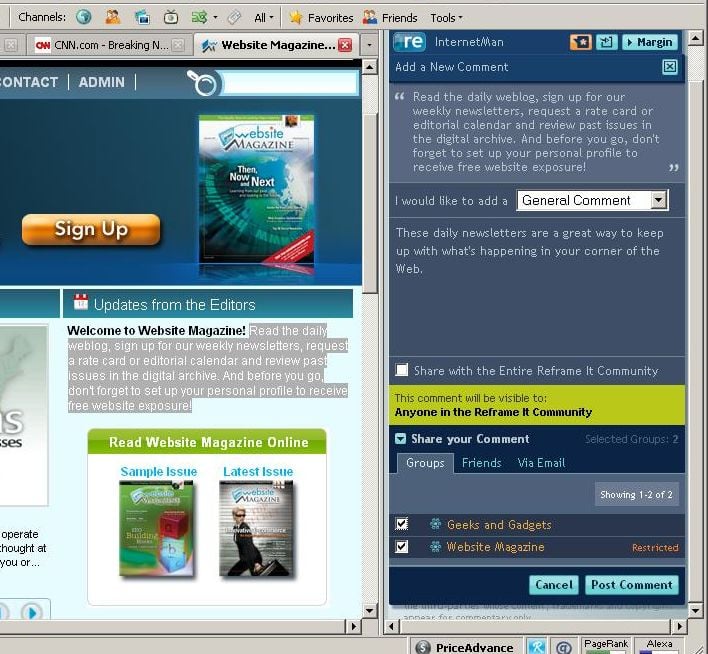Click the orange Sign Up button
Screen dimensions: 708x654
click(91, 229)
